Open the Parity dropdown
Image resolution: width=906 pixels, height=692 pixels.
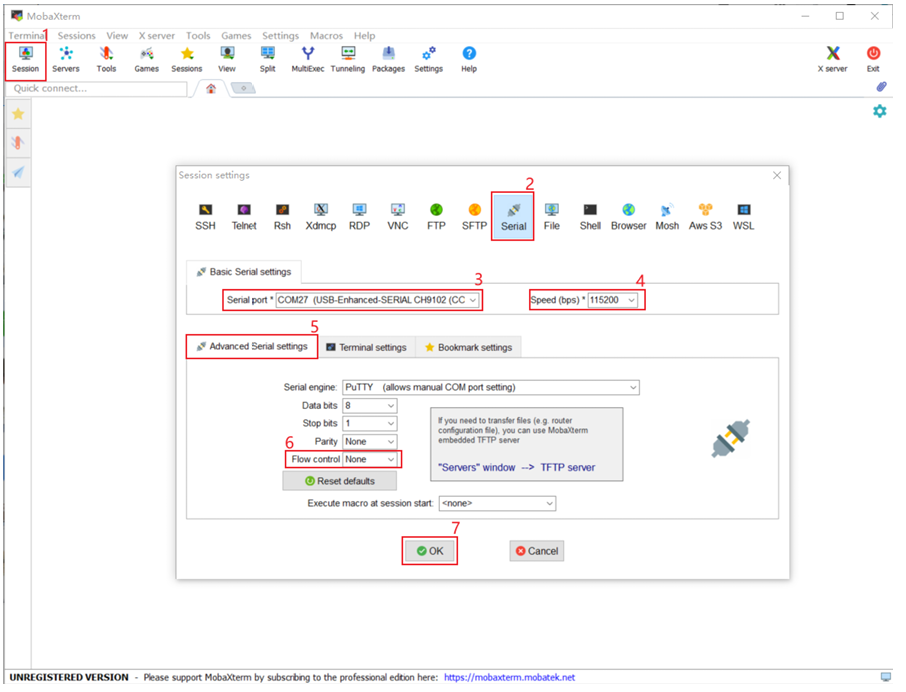370,441
